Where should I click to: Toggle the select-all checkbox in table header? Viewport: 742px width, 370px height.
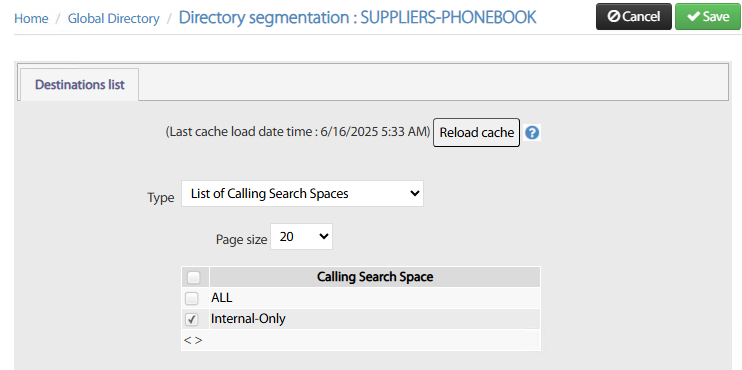pyautogui.click(x=194, y=277)
